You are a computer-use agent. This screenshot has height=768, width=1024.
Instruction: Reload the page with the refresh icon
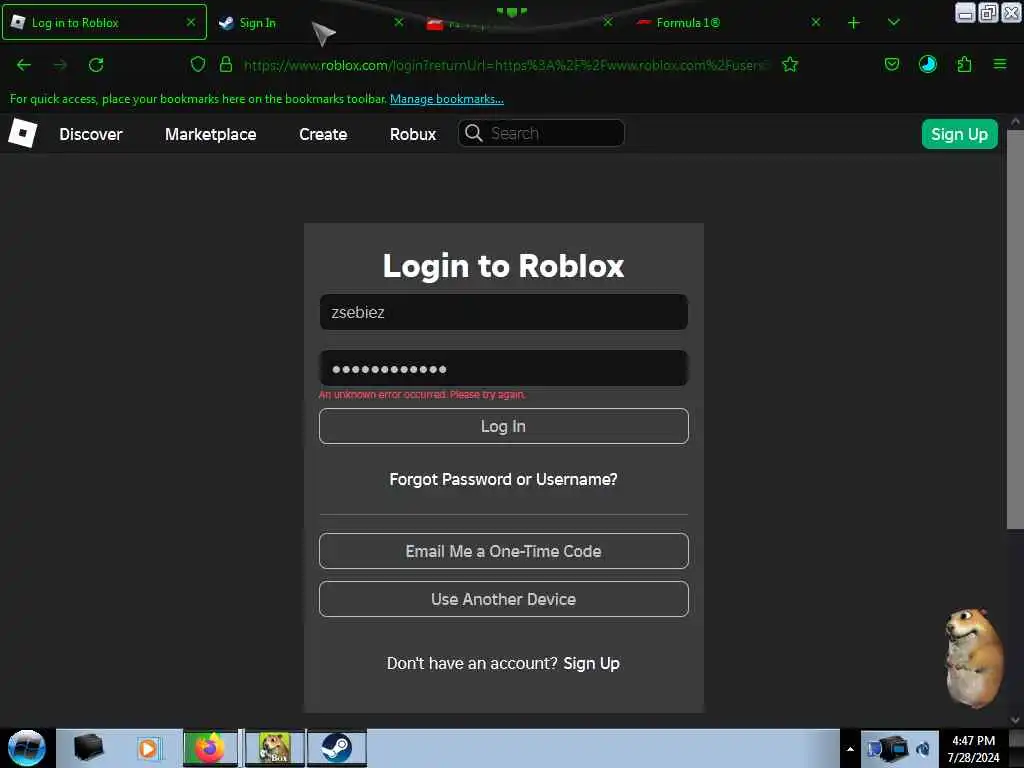click(x=96, y=65)
